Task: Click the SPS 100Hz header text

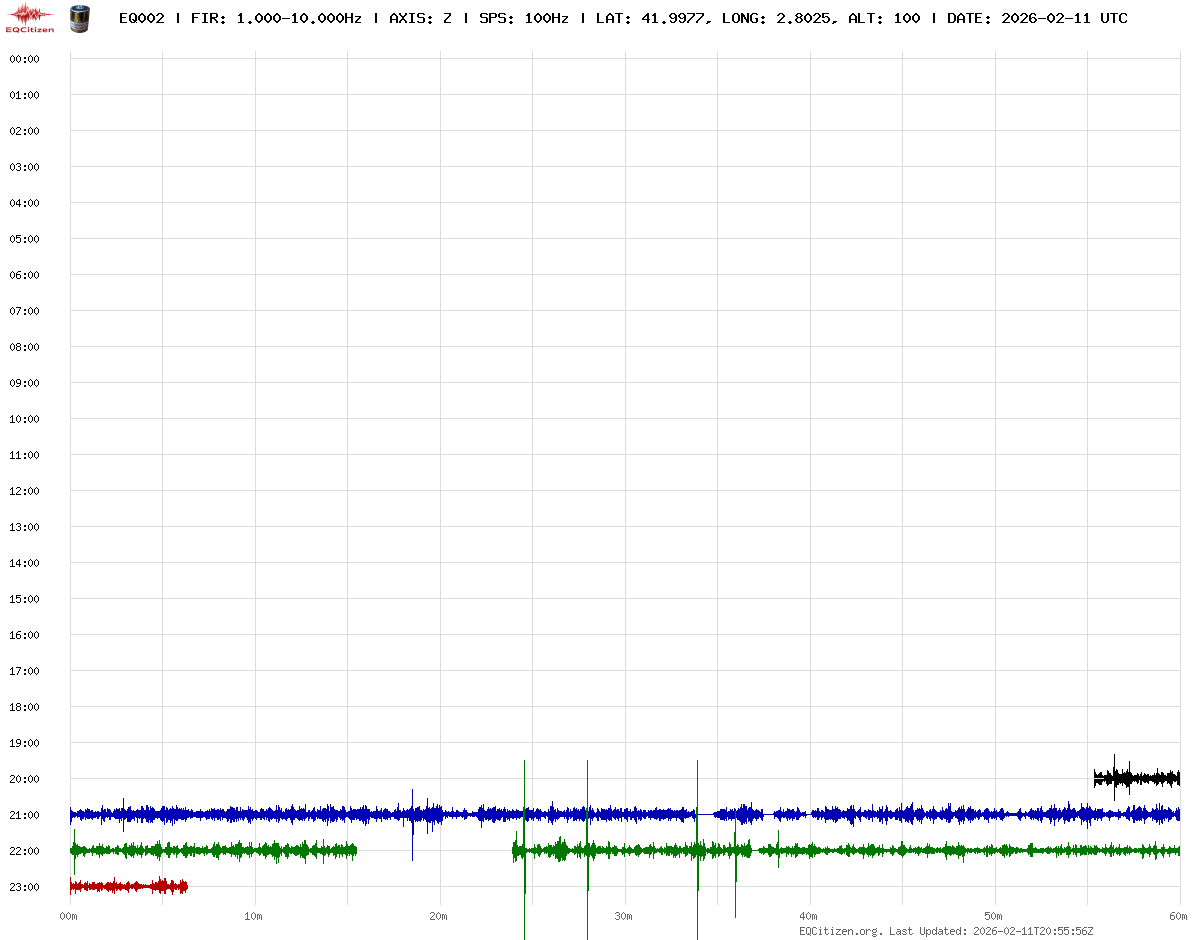Action: (523, 18)
